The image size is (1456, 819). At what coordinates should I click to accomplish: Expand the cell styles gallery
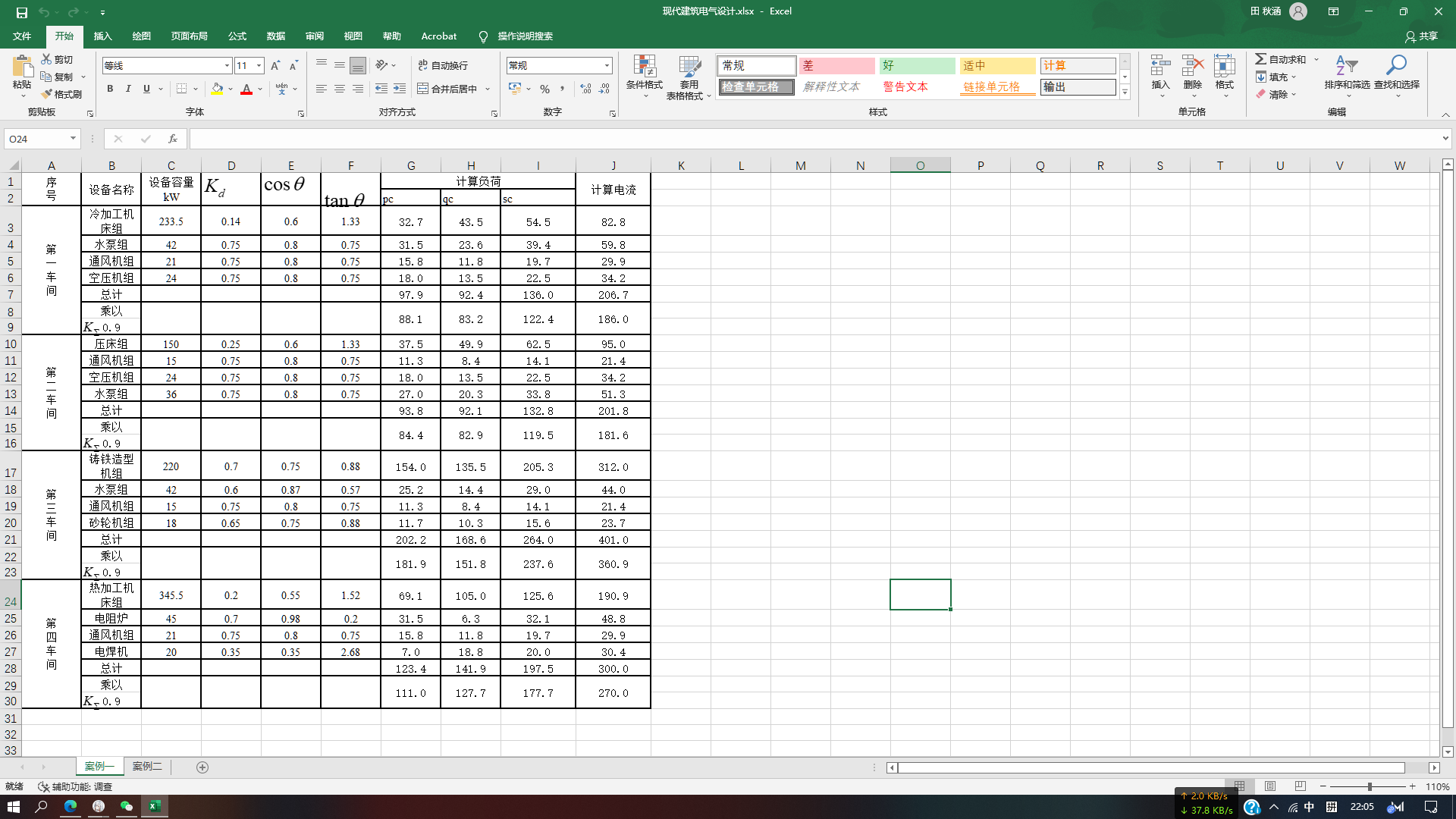(x=1125, y=93)
